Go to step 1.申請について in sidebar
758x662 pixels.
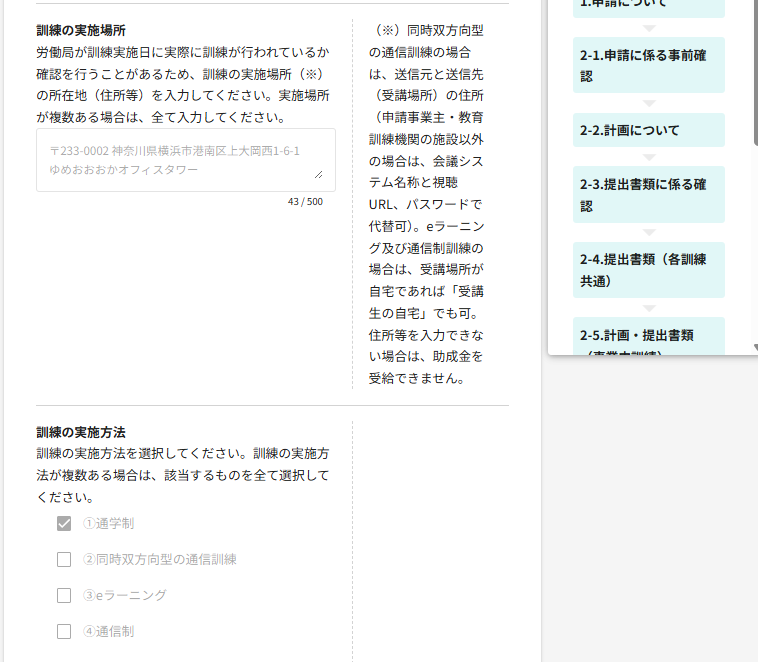[x=648, y=5]
